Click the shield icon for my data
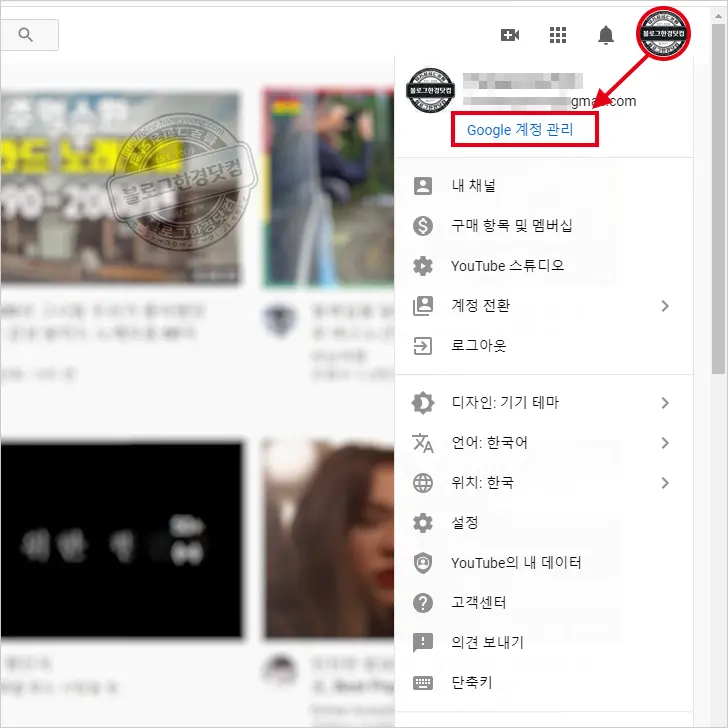728x728 pixels. pos(423,563)
